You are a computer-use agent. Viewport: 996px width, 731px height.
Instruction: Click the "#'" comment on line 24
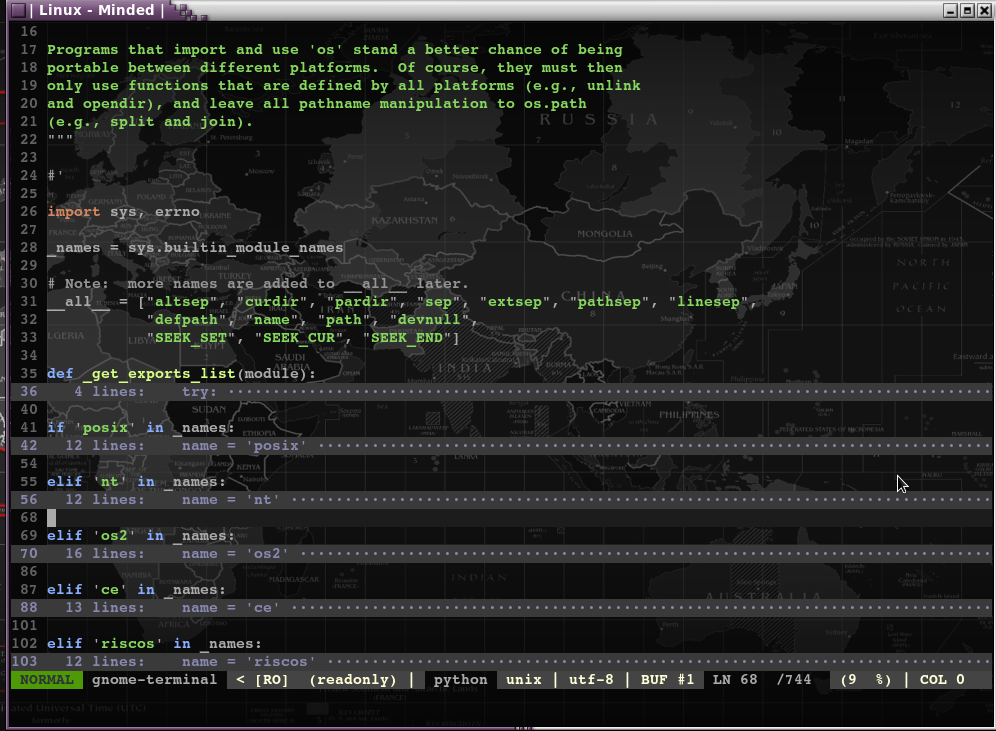[55, 175]
